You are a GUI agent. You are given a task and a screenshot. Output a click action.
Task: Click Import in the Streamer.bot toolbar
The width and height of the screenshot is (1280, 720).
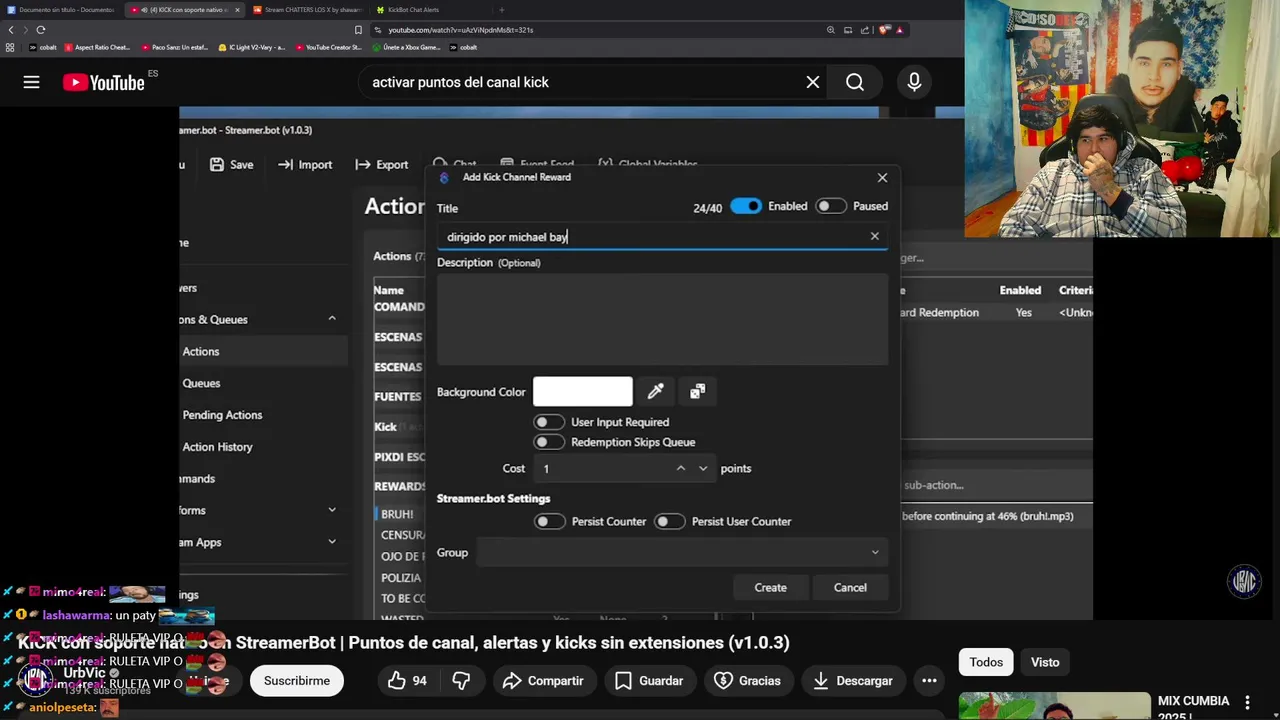[x=305, y=165]
